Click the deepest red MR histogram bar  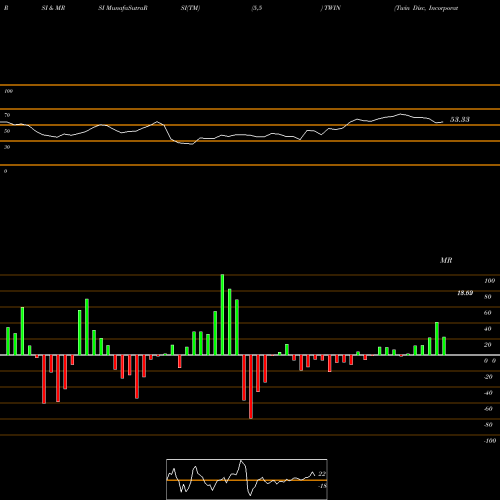coord(251,387)
